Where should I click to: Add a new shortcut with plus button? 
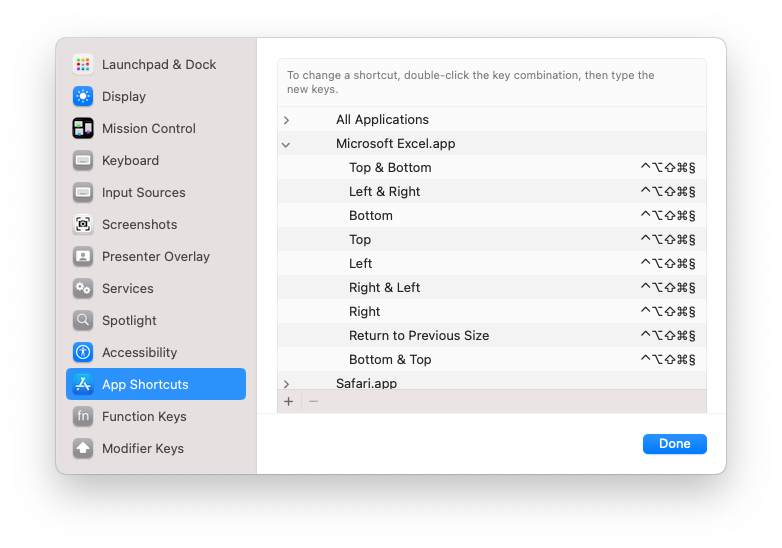coord(289,401)
